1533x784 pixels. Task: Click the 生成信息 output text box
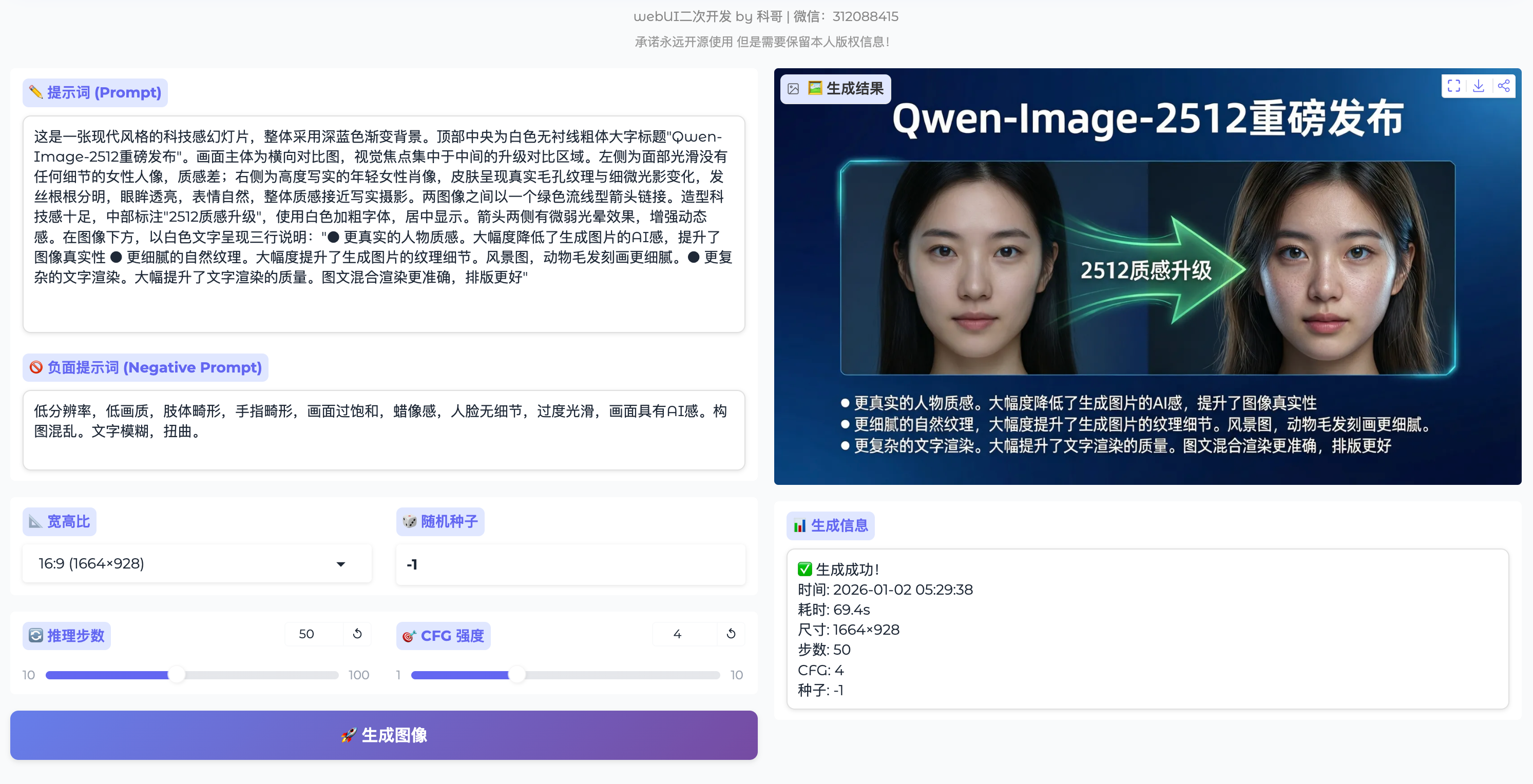pos(1147,629)
